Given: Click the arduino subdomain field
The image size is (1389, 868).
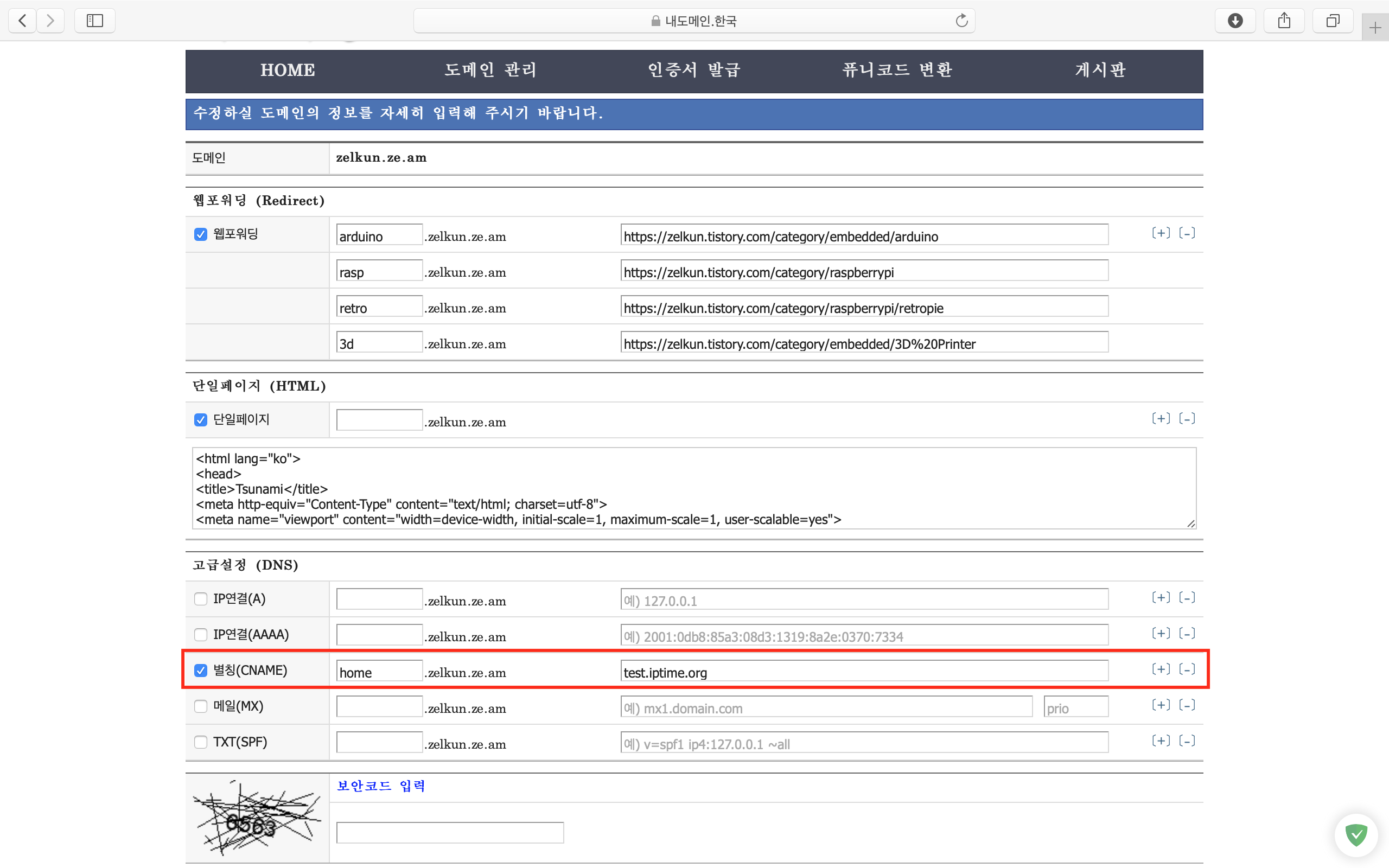Looking at the screenshot, I should [x=379, y=235].
